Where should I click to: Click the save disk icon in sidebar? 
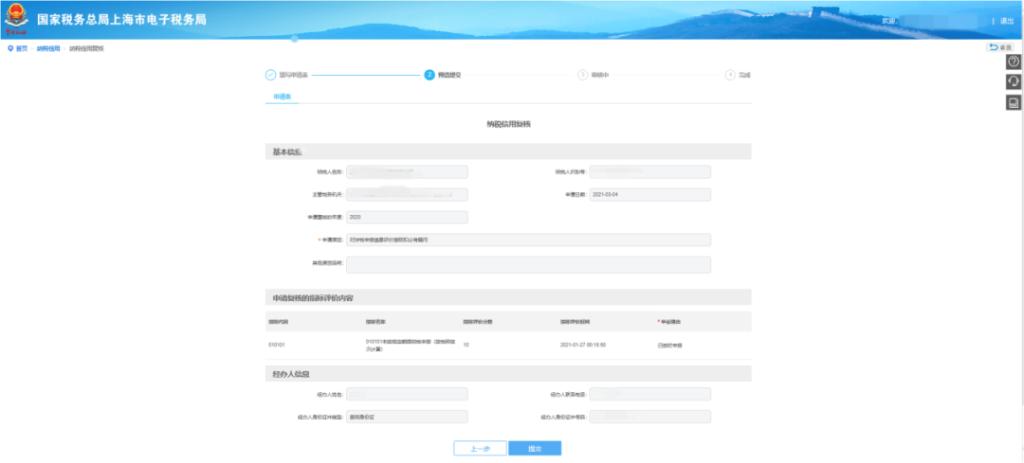[1013, 103]
